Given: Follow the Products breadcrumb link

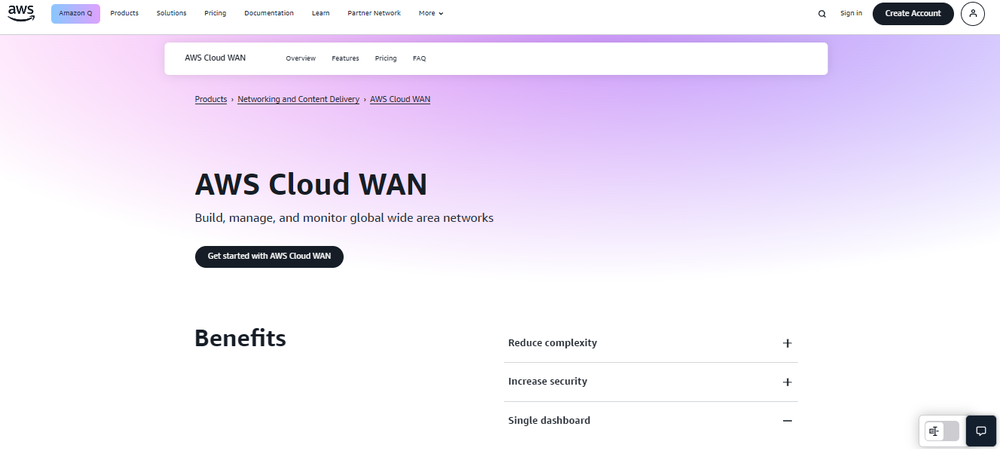Looking at the screenshot, I should [x=211, y=99].
